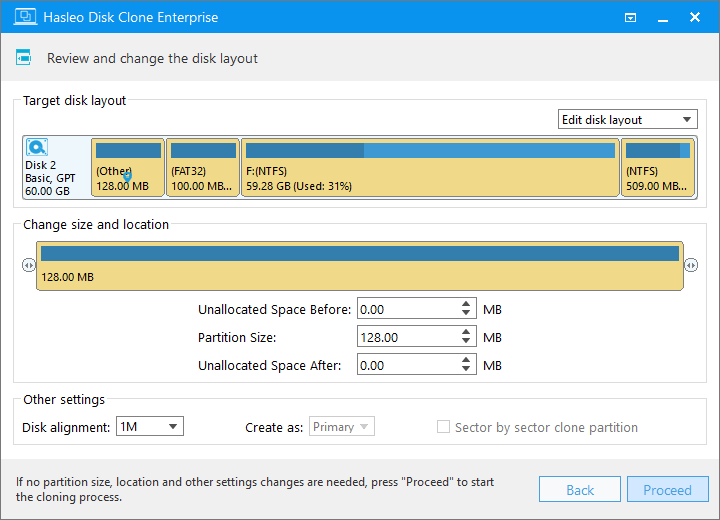Increase Partition Size with up arrow
The height and width of the screenshot is (520, 720).
point(466,332)
